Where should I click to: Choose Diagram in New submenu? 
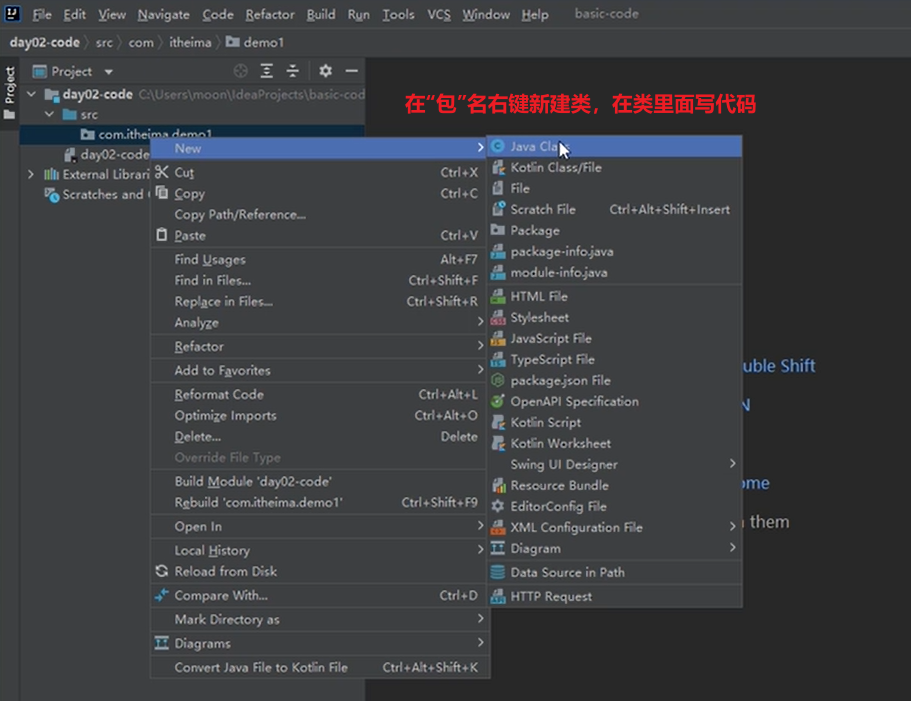(x=614, y=548)
